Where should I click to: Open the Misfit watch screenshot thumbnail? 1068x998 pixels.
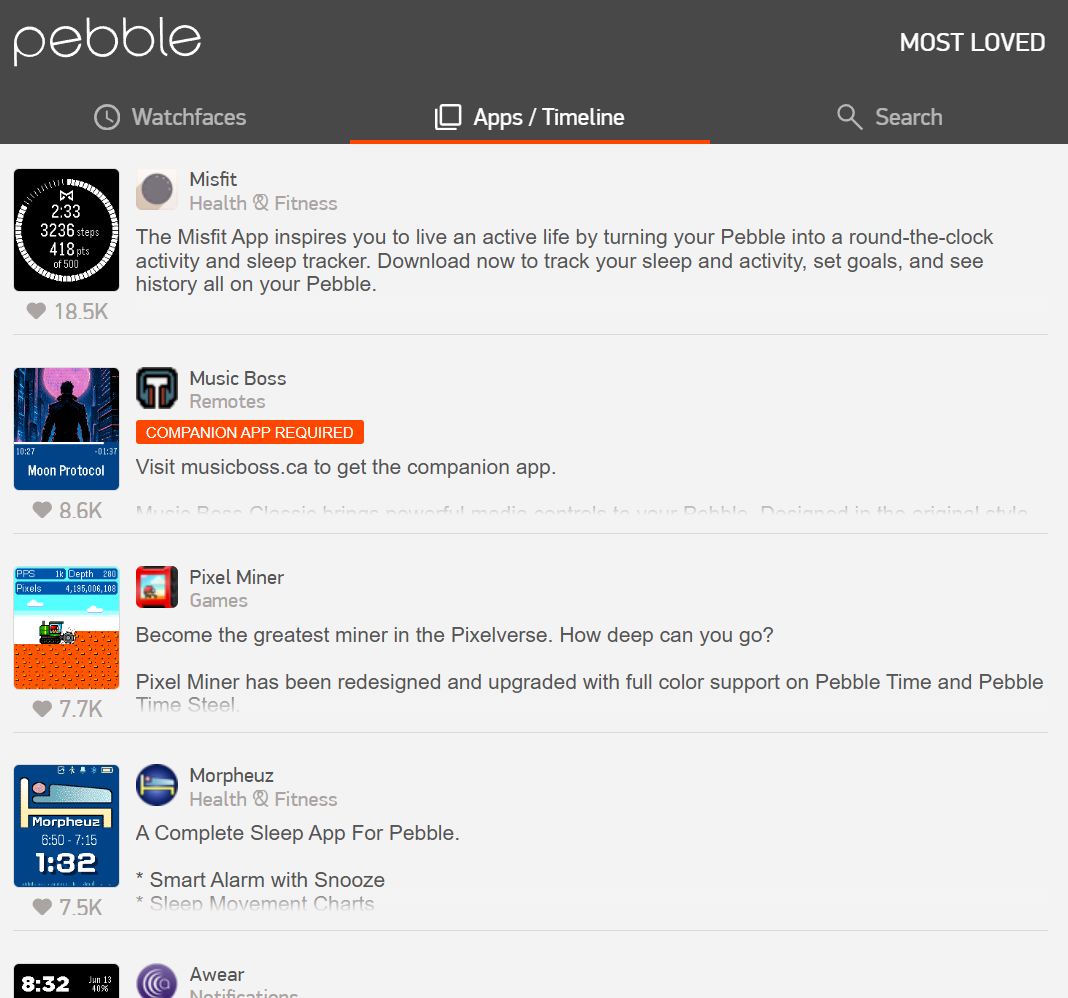66,230
